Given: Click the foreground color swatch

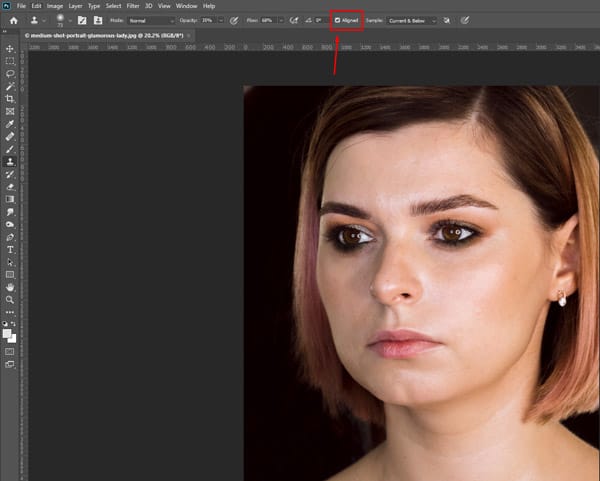Looking at the screenshot, I should point(7,334).
